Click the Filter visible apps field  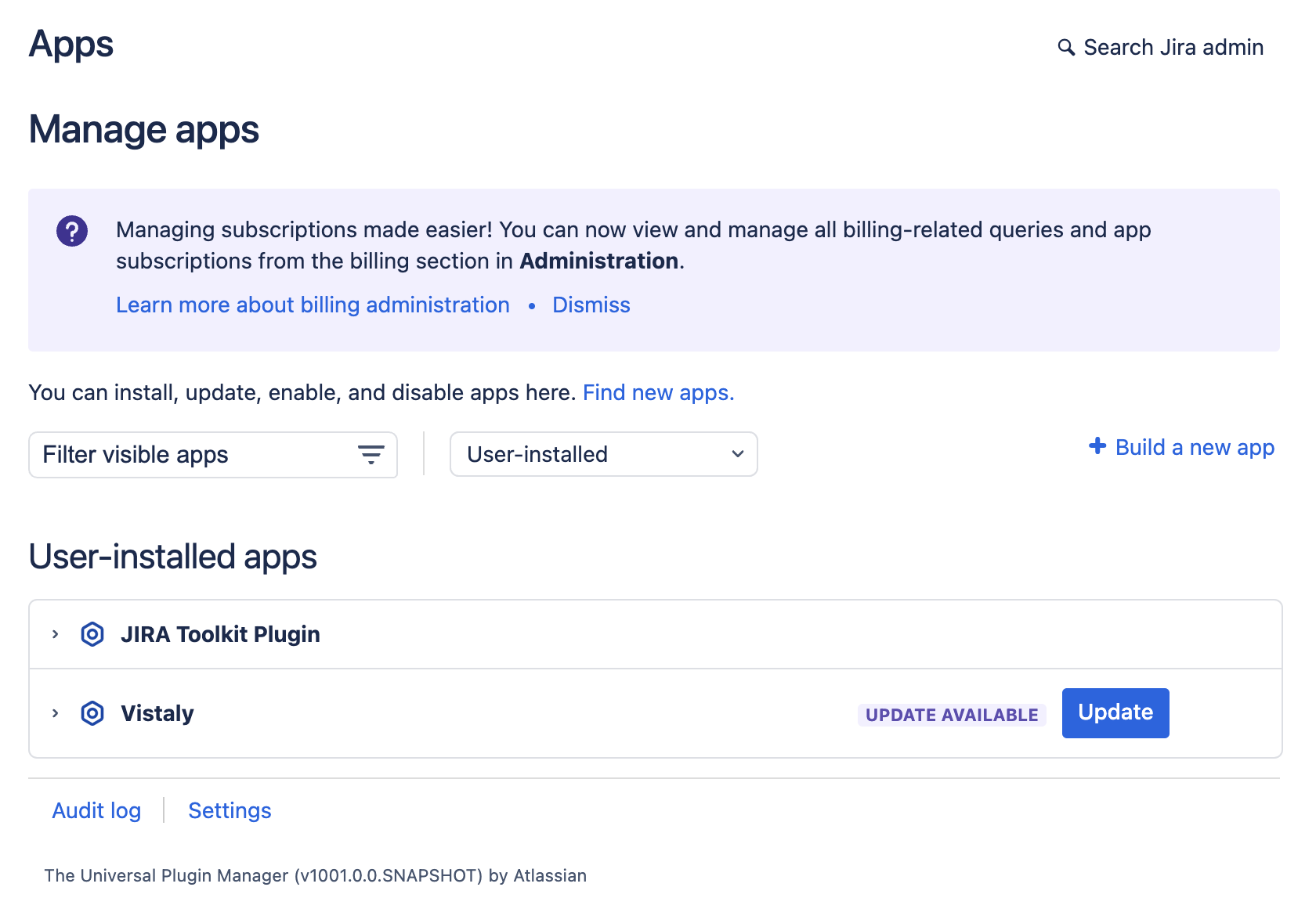point(213,455)
